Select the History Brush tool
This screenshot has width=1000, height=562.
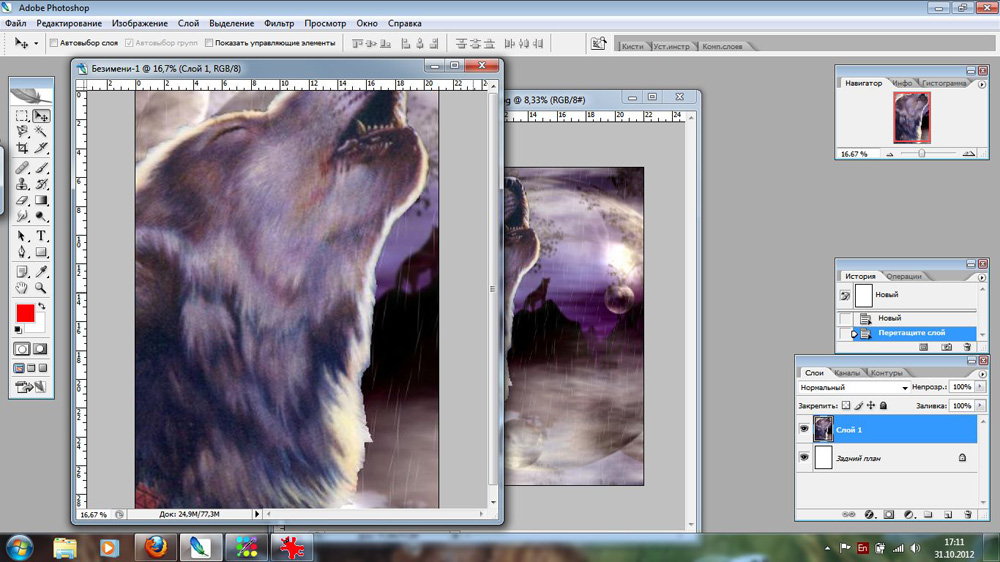(x=41, y=184)
